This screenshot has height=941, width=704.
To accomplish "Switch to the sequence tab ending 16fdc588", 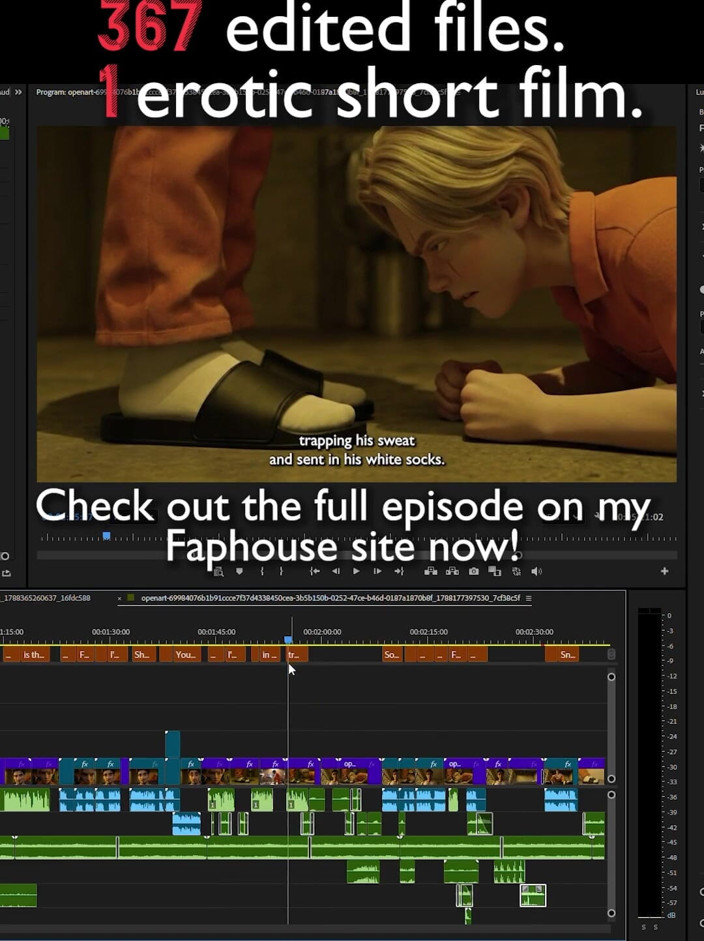I will coord(46,598).
